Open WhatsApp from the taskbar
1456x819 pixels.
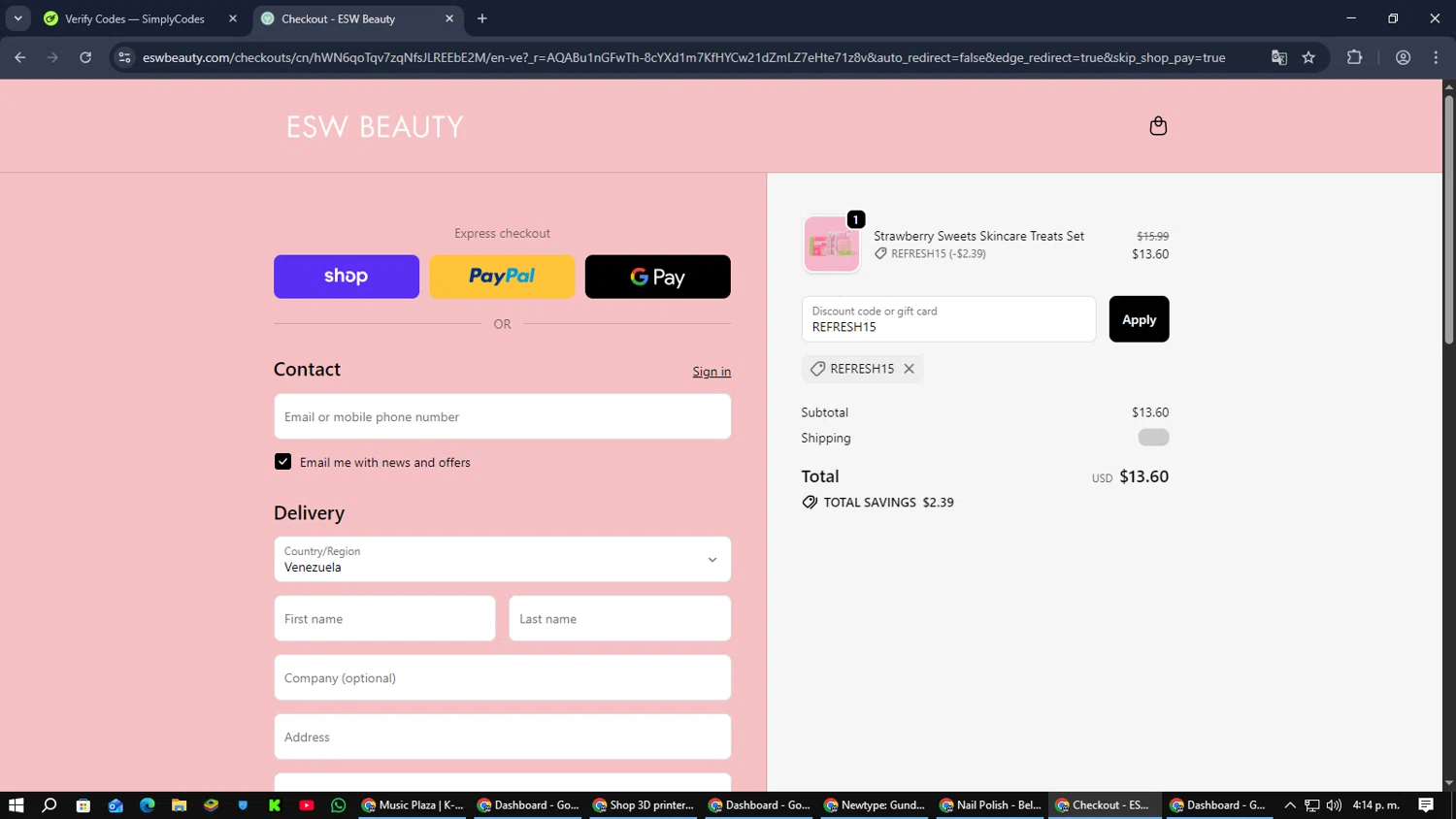[339, 805]
